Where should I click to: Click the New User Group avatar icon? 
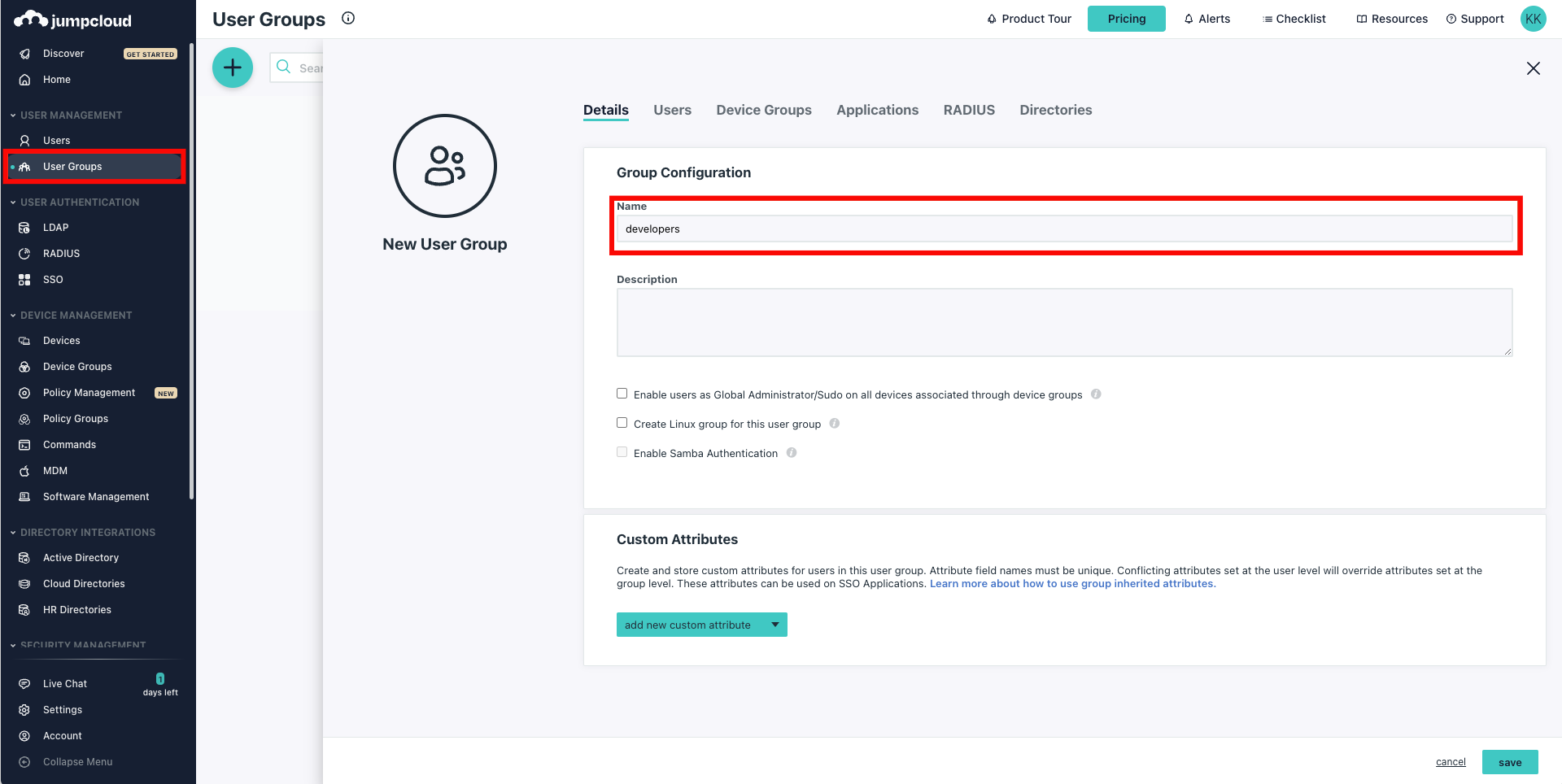pyautogui.click(x=445, y=166)
